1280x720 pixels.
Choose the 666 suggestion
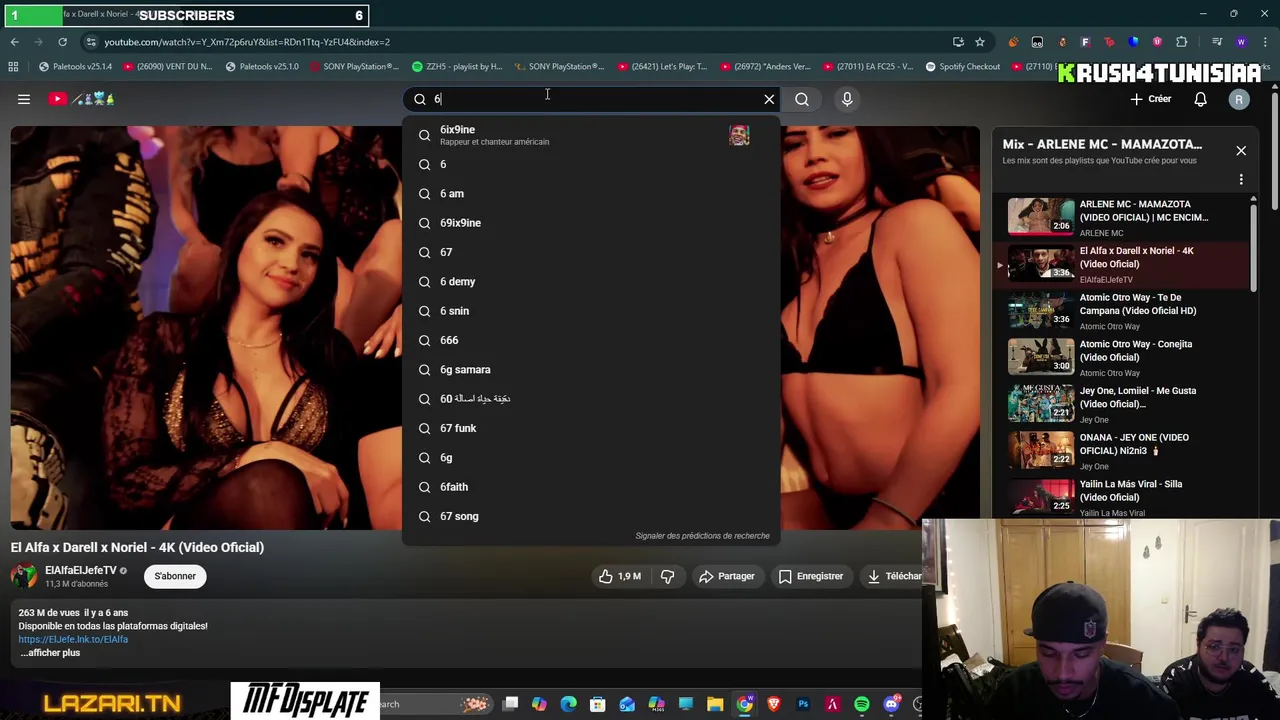coord(591,340)
